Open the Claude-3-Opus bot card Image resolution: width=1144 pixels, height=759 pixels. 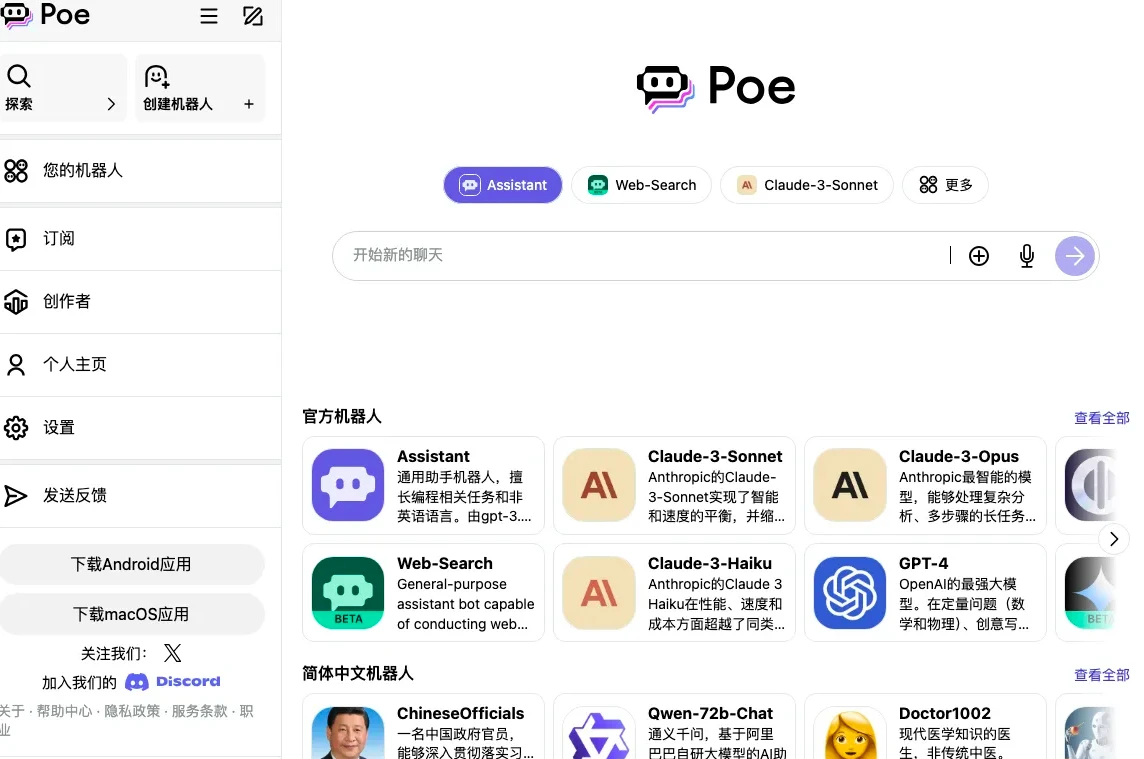click(925, 485)
